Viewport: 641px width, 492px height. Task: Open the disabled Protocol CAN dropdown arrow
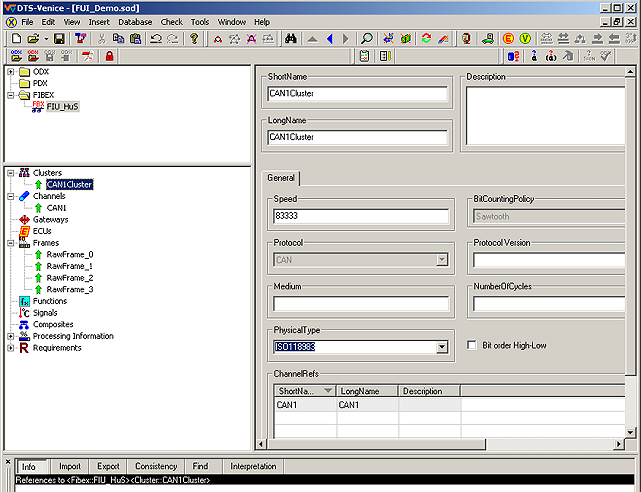click(442, 260)
